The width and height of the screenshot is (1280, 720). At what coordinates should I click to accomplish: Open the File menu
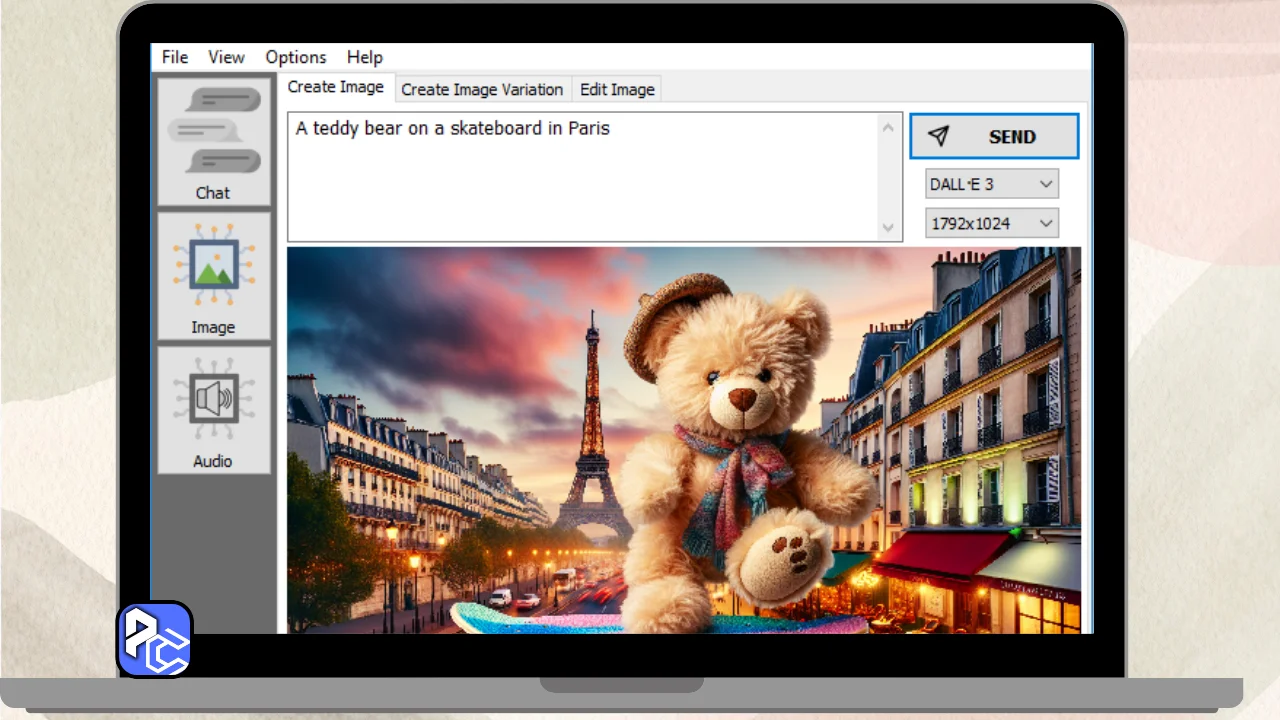175,57
